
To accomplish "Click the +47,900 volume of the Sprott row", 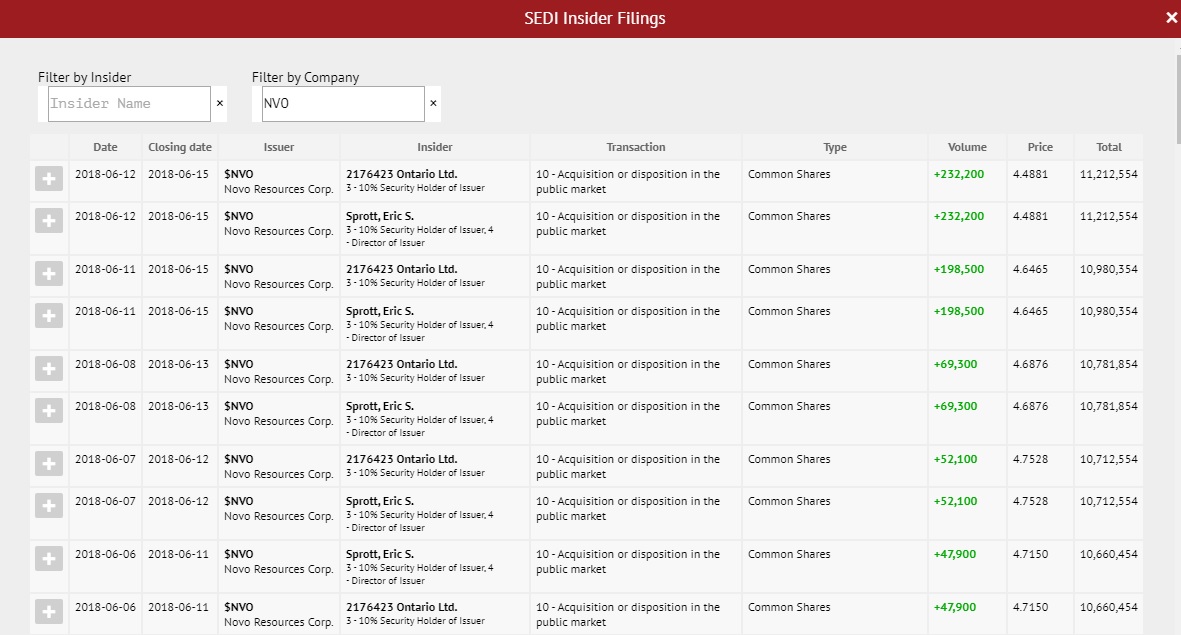I will point(955,554).
